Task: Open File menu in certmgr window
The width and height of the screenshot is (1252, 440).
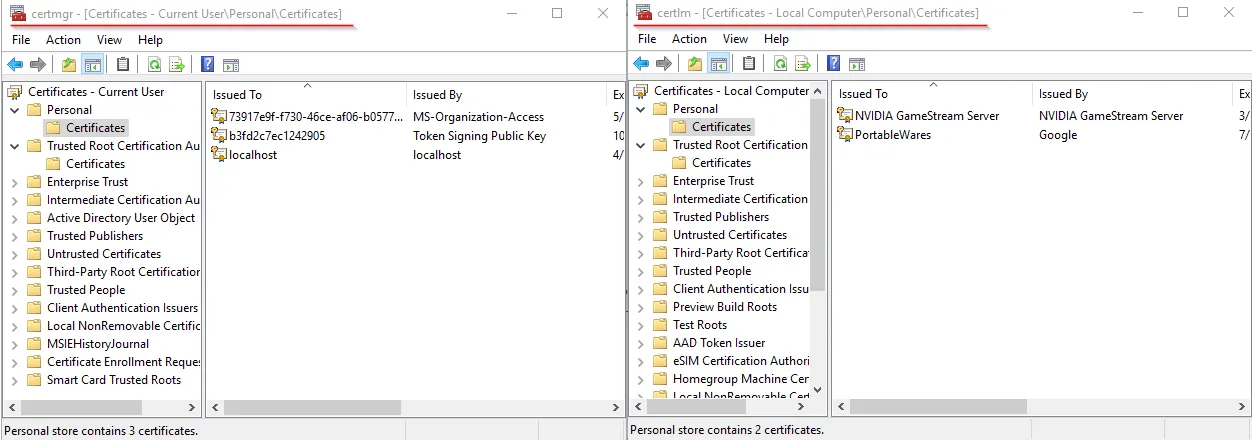Action: (x=21, y=40)
